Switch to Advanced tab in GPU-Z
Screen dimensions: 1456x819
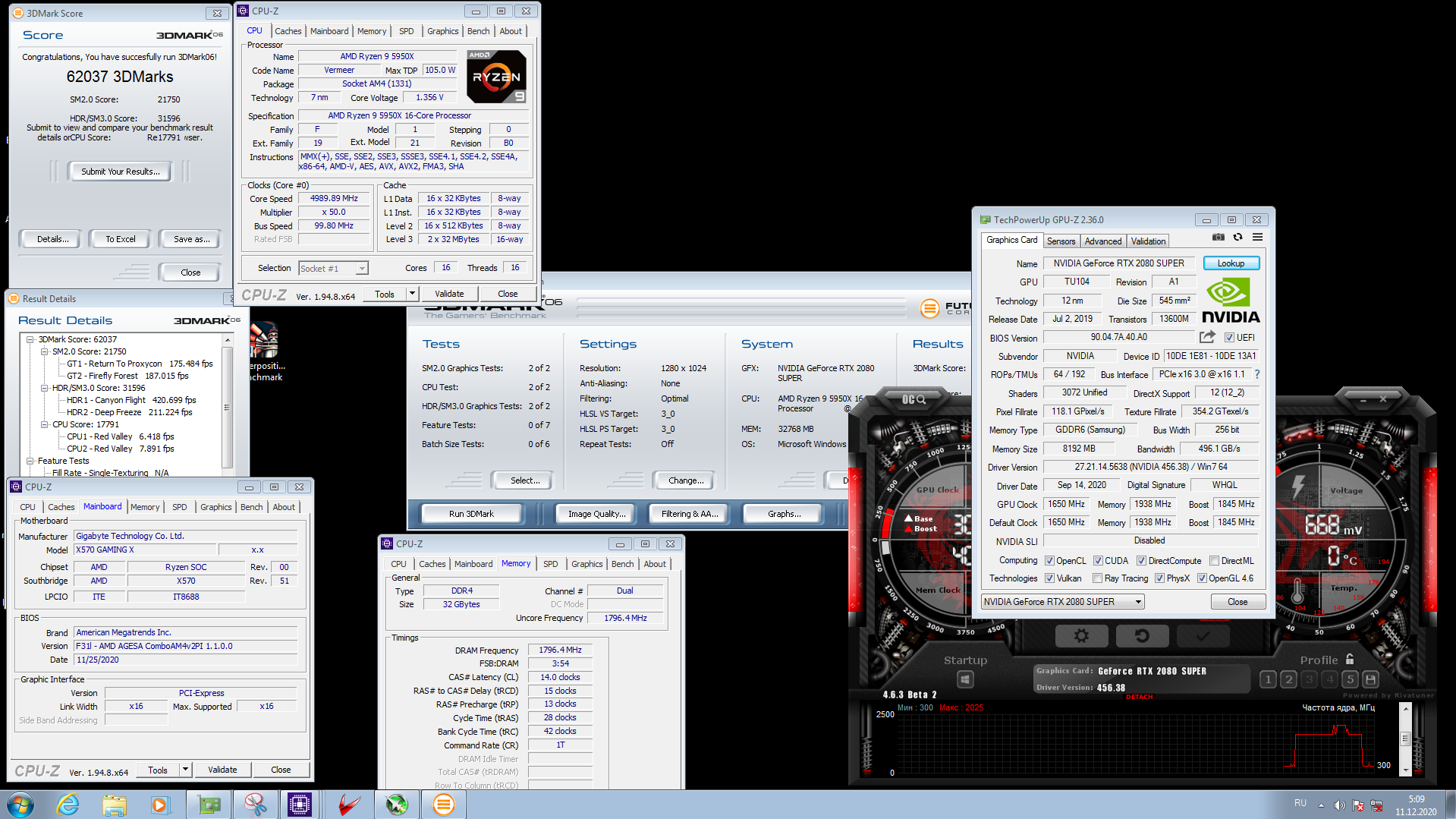pyautogui.click(x=1102, y=241)
